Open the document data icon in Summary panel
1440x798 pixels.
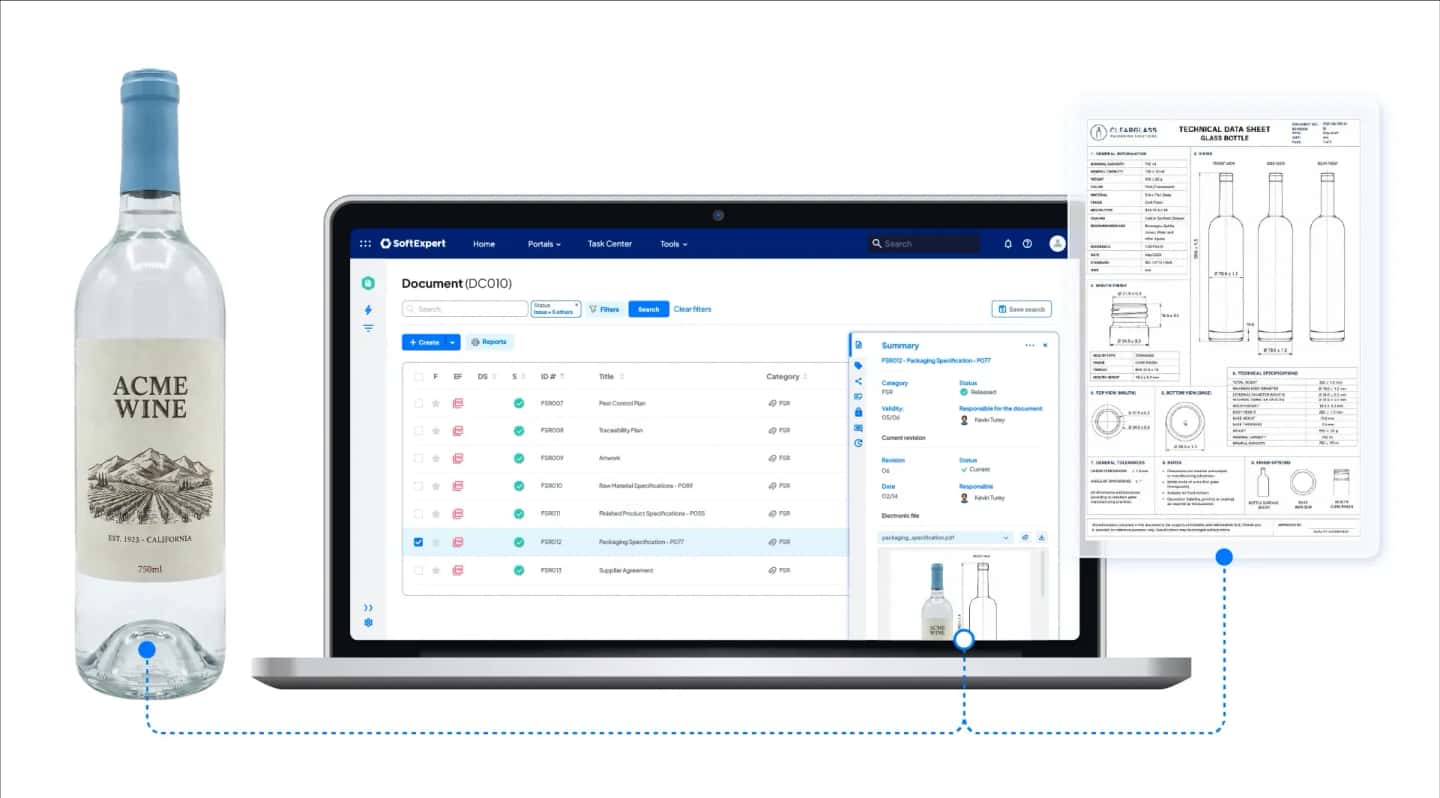[x=858, y=346]
